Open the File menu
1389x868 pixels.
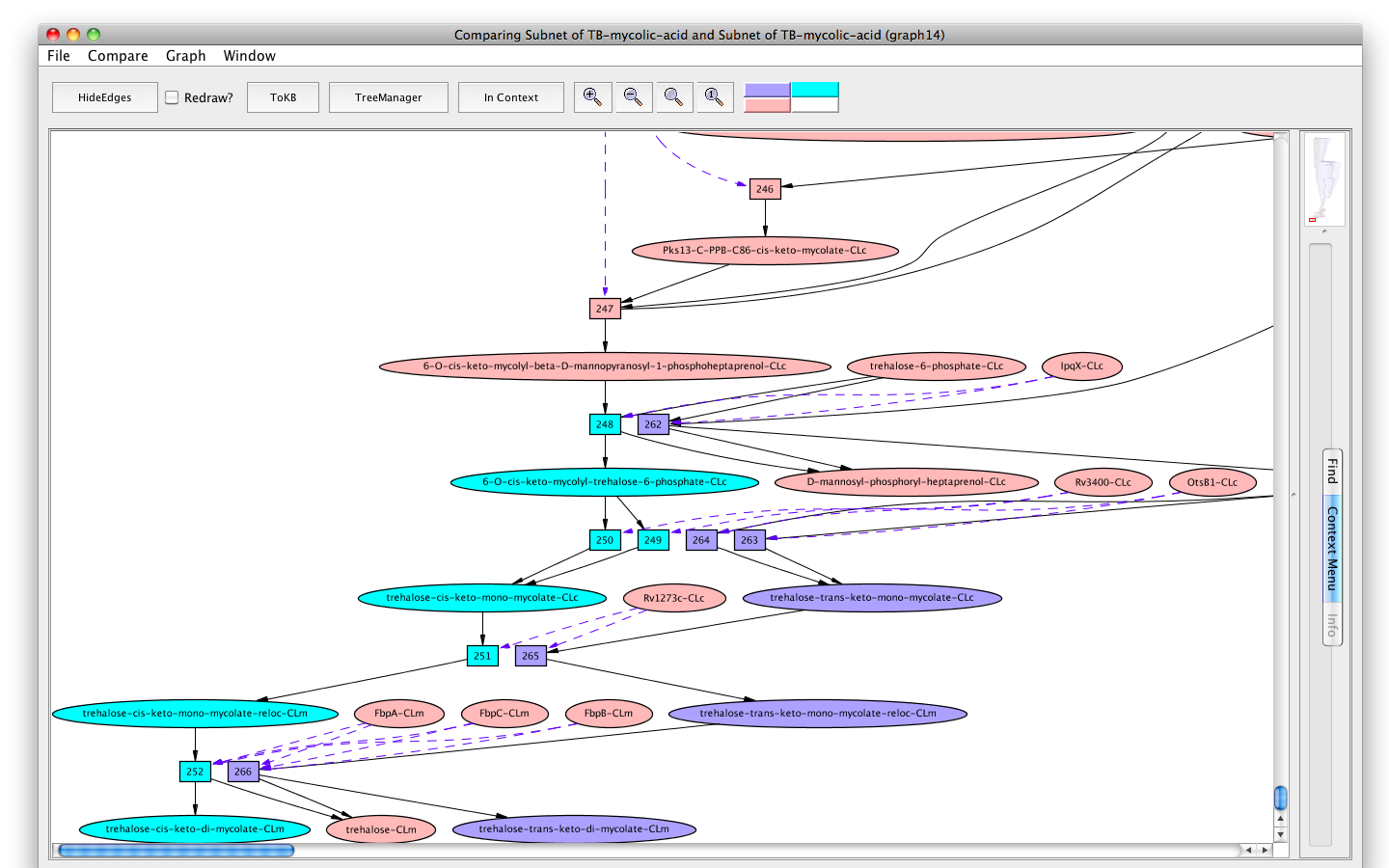[59, 56]
